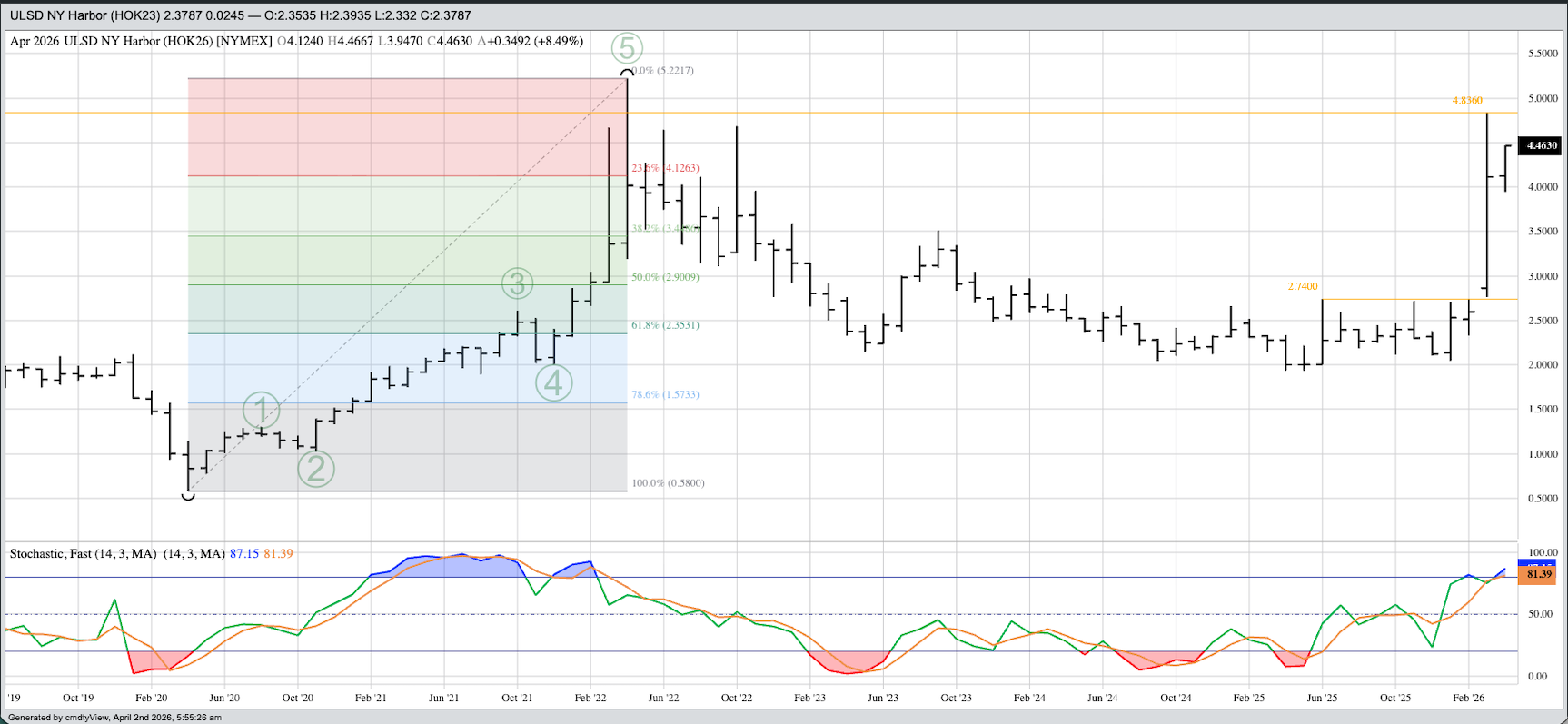Click the circled wave 5 label
This screenshot has height=724, width=1568.
coord(627,47)
